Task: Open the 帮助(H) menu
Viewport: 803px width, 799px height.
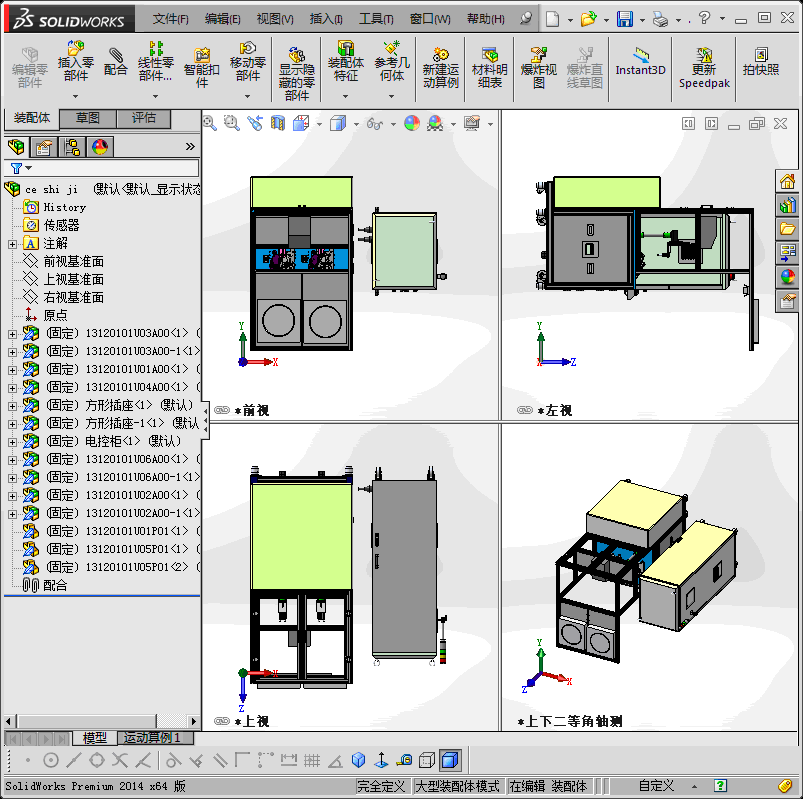Action: [x=486, y=19]
